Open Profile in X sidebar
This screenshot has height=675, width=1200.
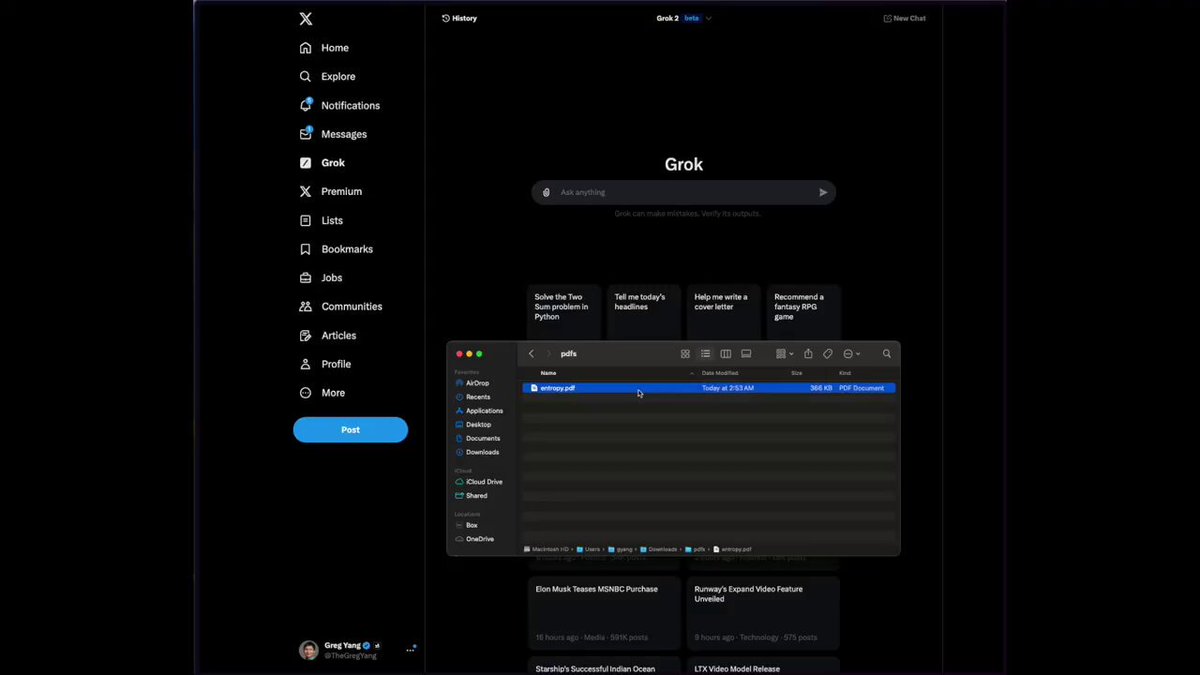pos(325,364)
